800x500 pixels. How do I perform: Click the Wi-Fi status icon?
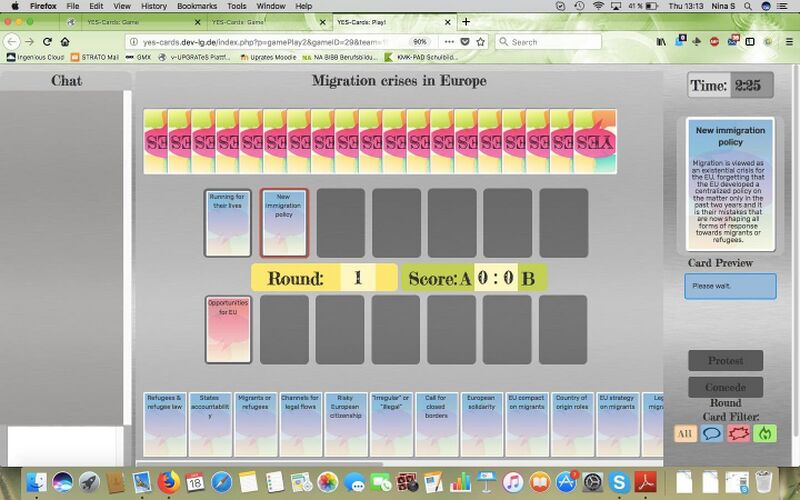tap(598, 6)
